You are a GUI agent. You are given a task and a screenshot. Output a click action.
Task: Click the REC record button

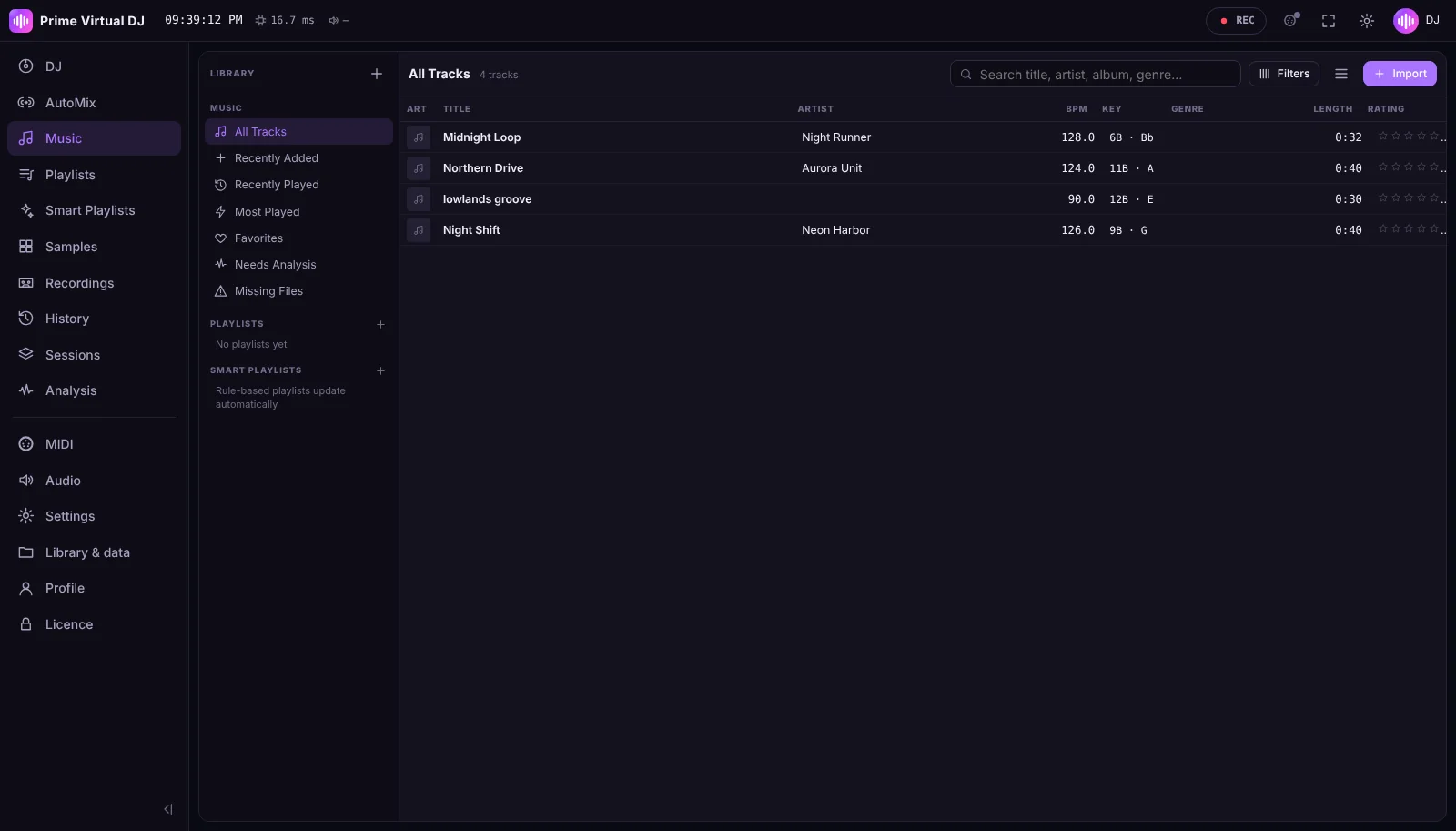[1236, 21]
